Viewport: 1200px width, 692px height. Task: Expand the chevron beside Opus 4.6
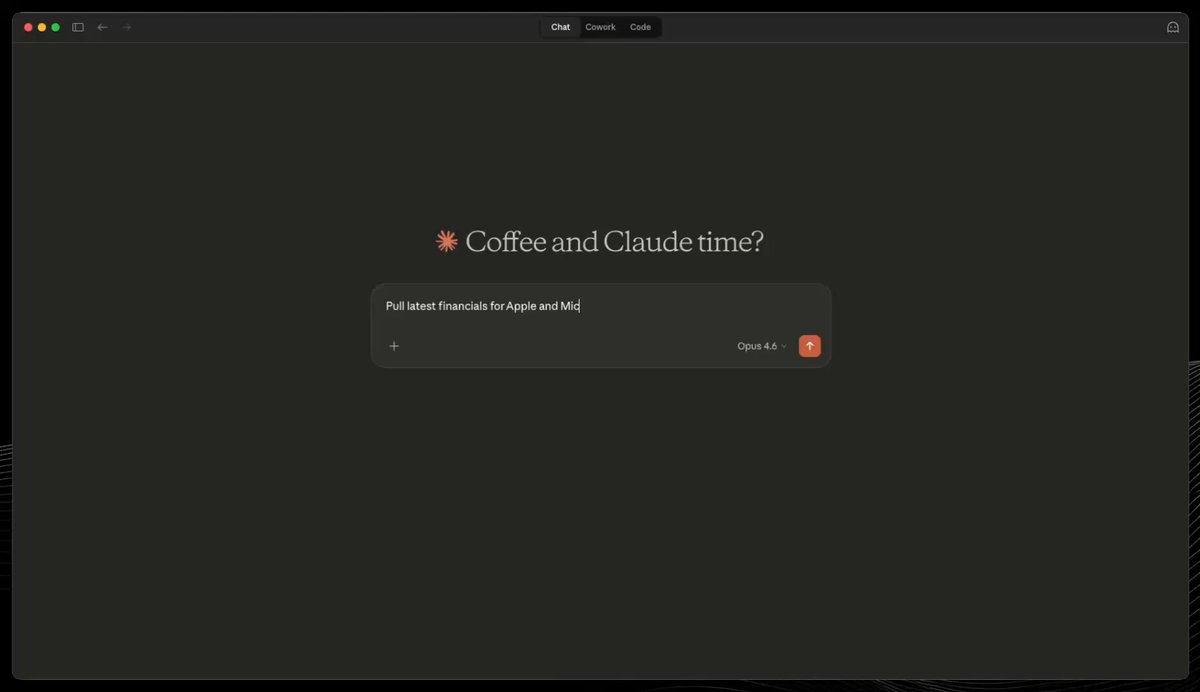pyautogui.click(x=784, y=346)
